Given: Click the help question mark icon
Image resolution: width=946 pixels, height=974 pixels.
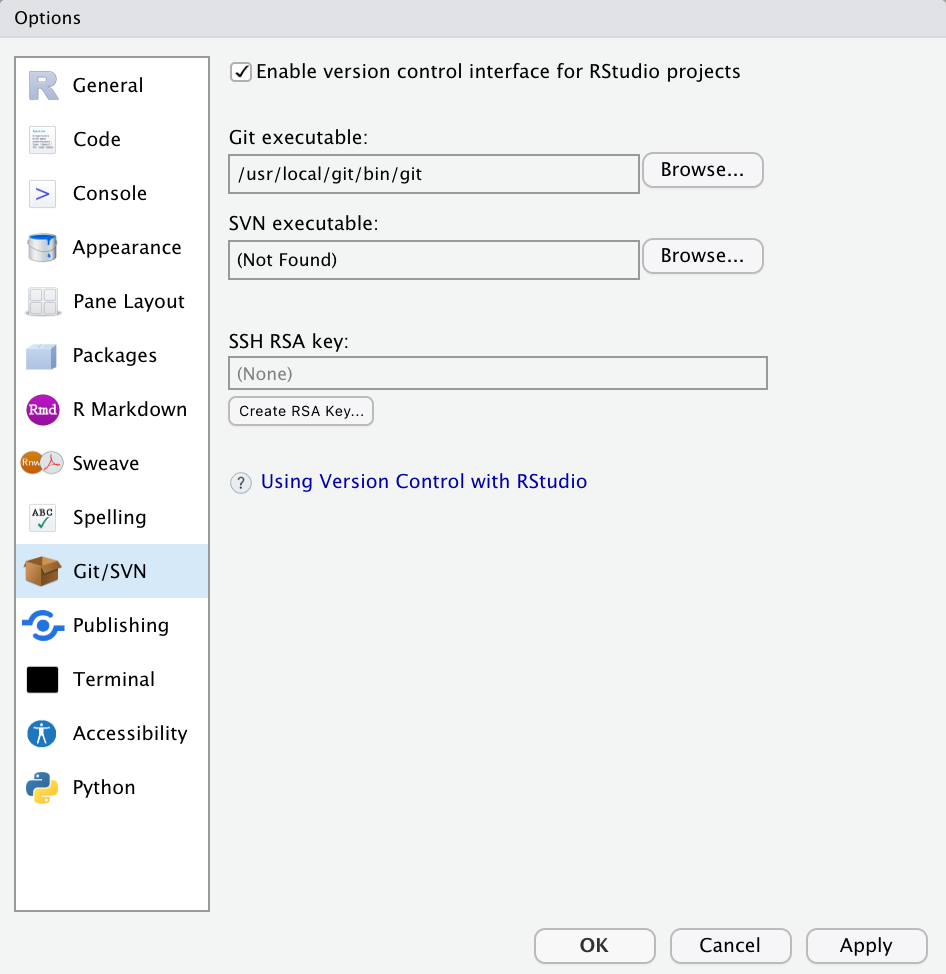Looking at the screenshot, I should (241, 483).
